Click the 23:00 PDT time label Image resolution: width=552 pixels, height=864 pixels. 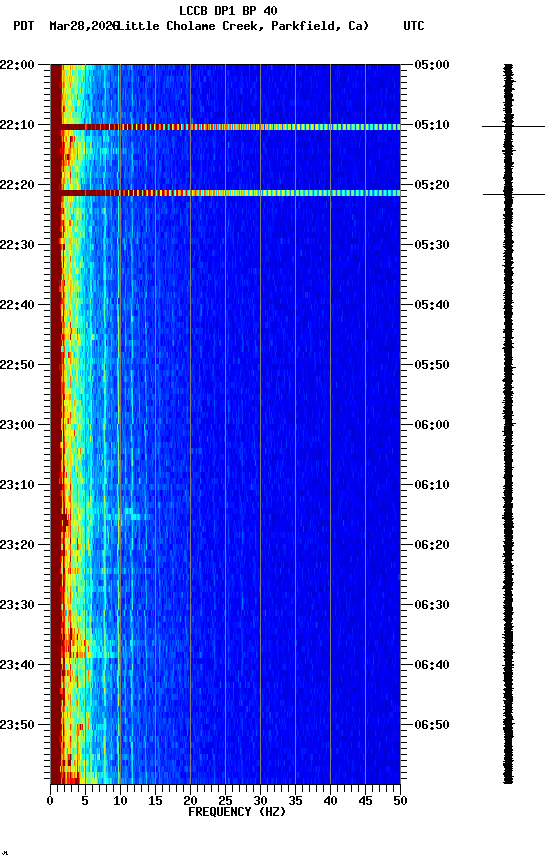pos(17,425)
